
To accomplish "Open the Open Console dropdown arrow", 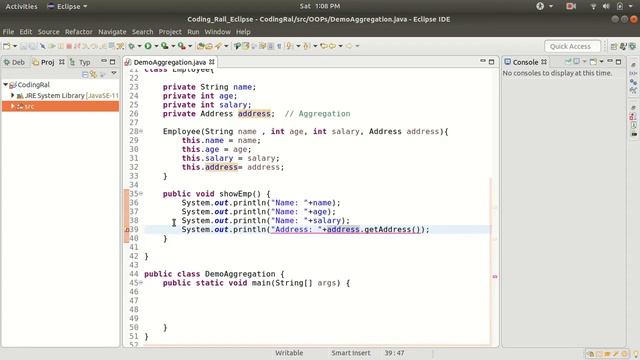I will coord(601,62).
